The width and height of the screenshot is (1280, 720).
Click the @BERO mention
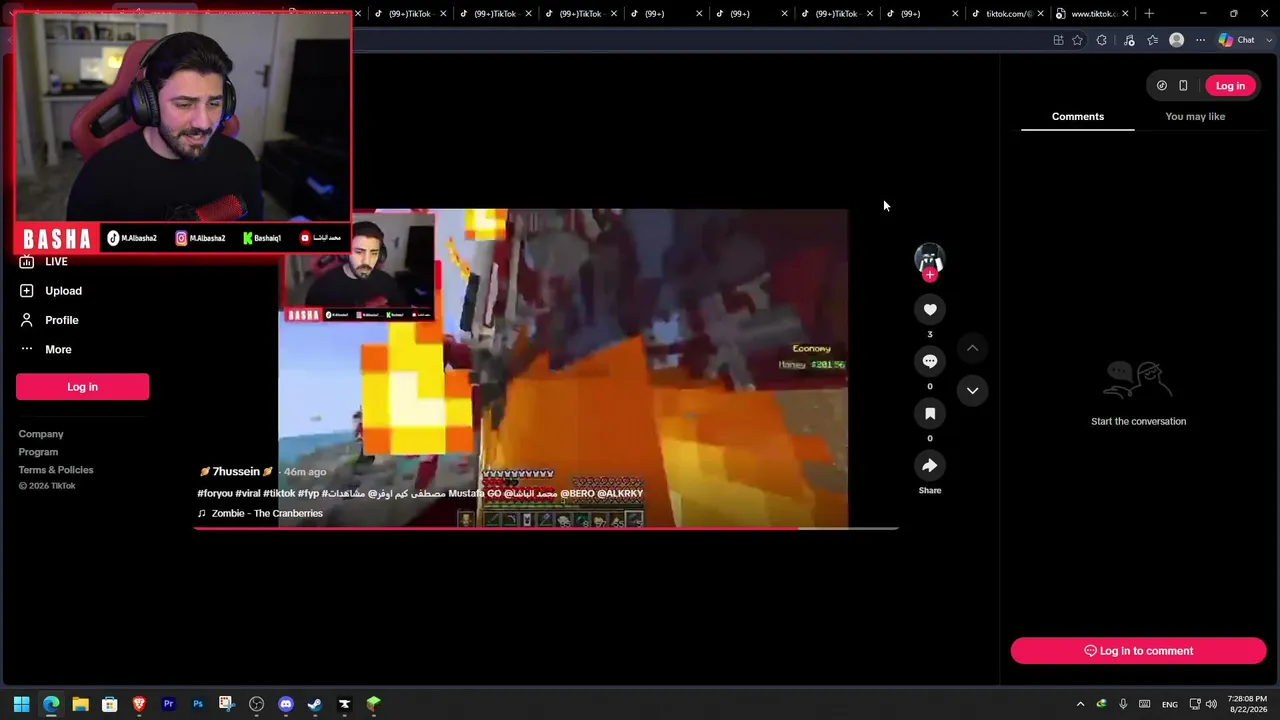577,493
